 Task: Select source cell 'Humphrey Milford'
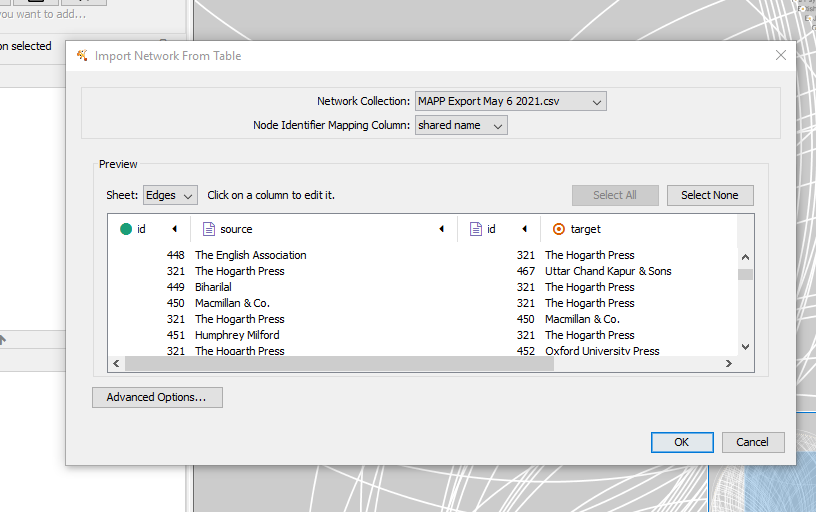pyautogui.click(x=237, y=335)
